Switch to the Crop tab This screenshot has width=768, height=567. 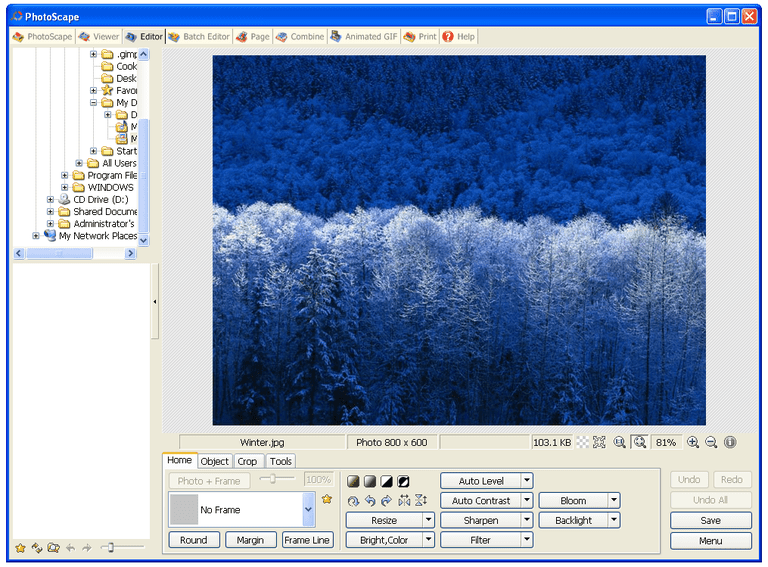(x=247, y=461)
